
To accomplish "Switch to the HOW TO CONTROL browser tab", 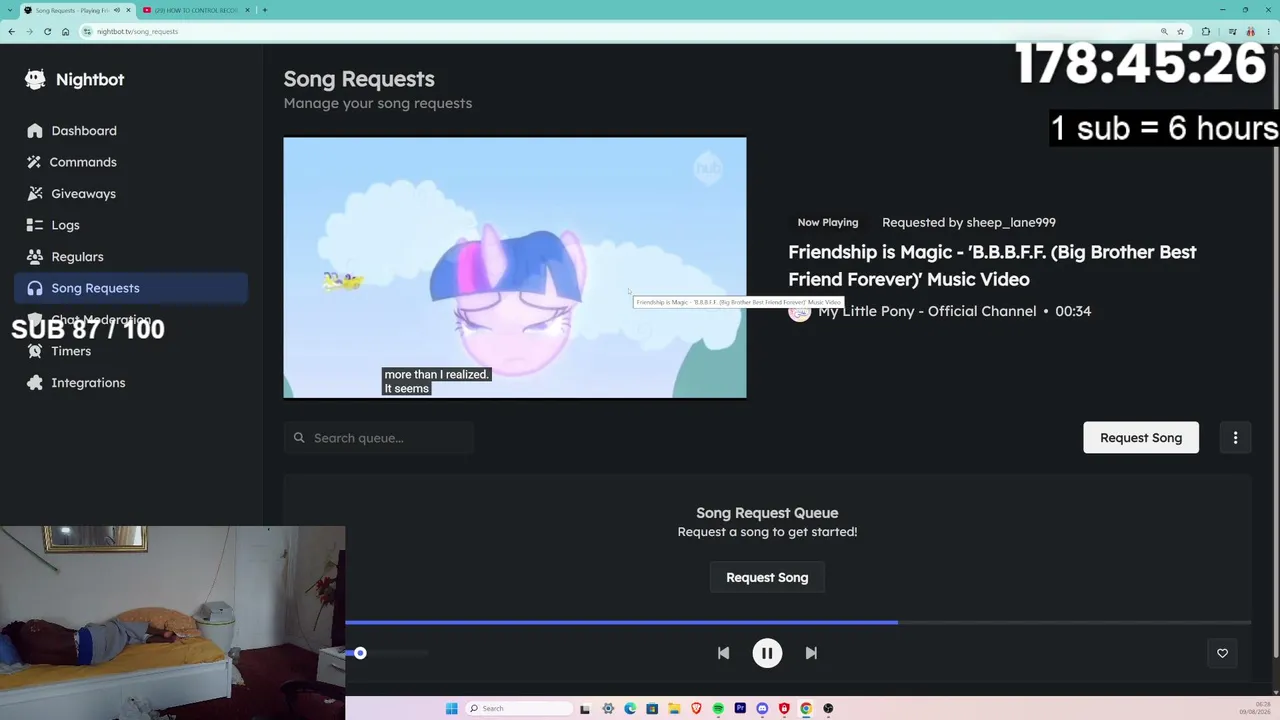I will 196,10.
